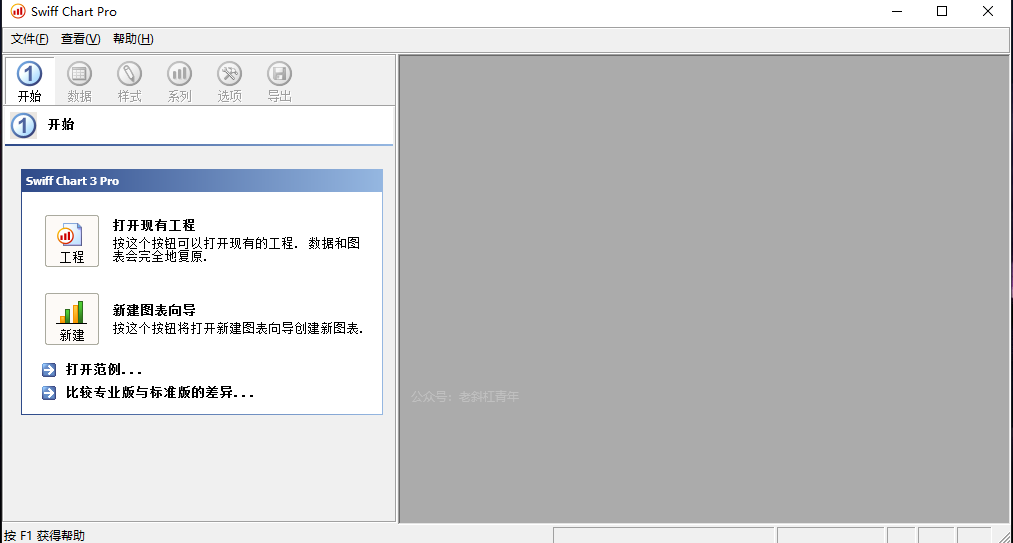Click the 新建 new chart wizard button
The height and width of the screenshot is (543, 1013).
[x=72, y=319]
